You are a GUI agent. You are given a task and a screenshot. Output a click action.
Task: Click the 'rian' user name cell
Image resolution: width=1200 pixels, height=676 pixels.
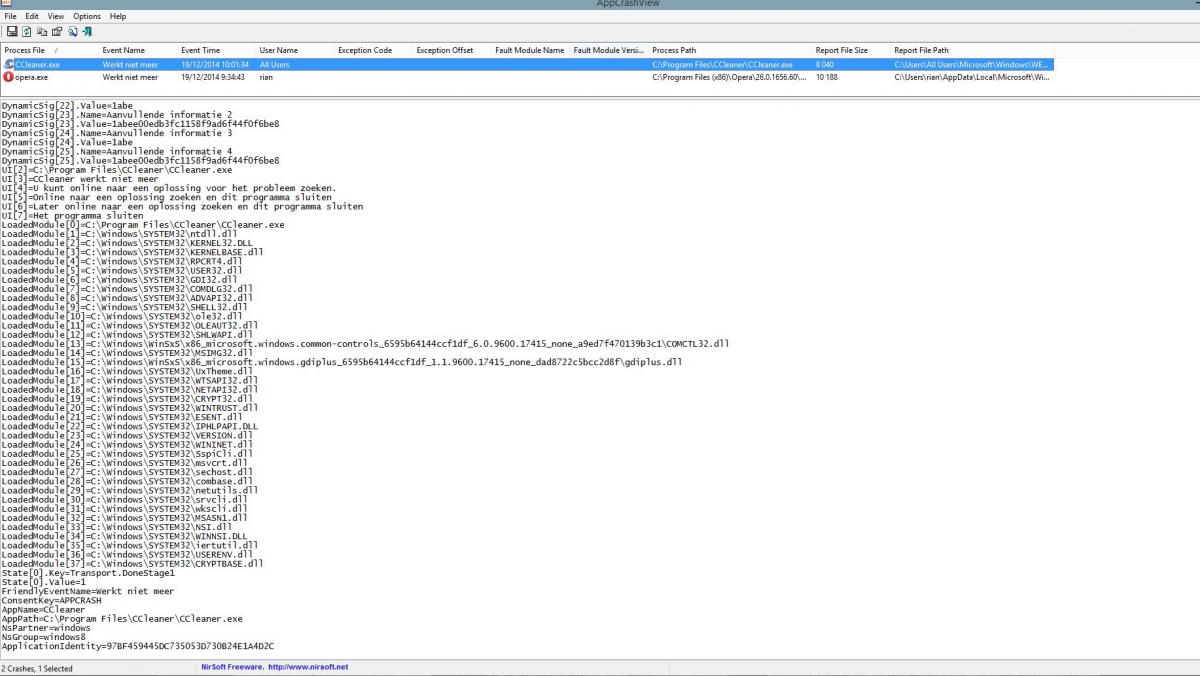tap(267, 76)
